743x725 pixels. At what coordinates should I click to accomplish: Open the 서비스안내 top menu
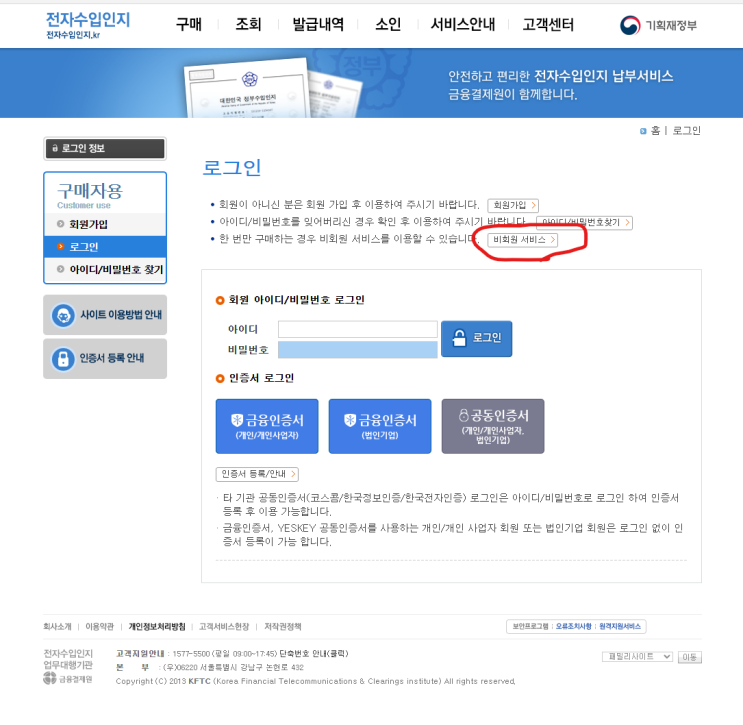pyautogui.click(x=462, y=24)
